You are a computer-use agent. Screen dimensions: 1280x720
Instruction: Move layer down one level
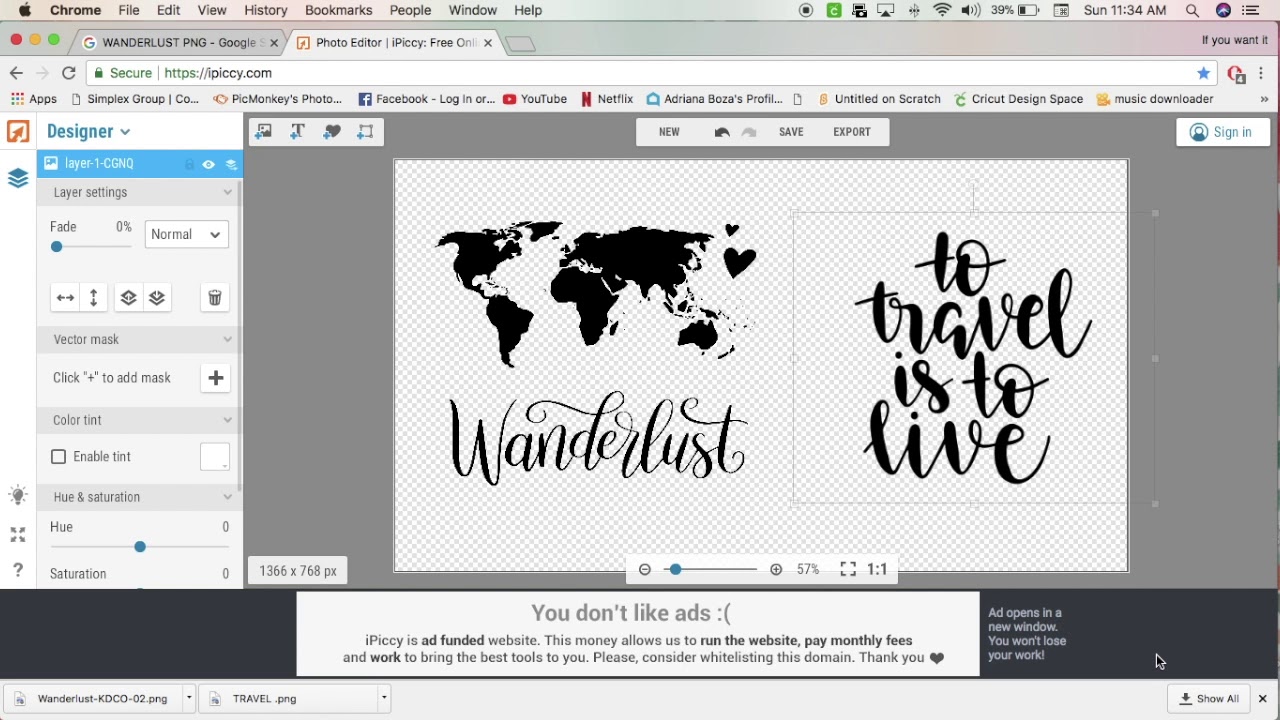point(157,298)
